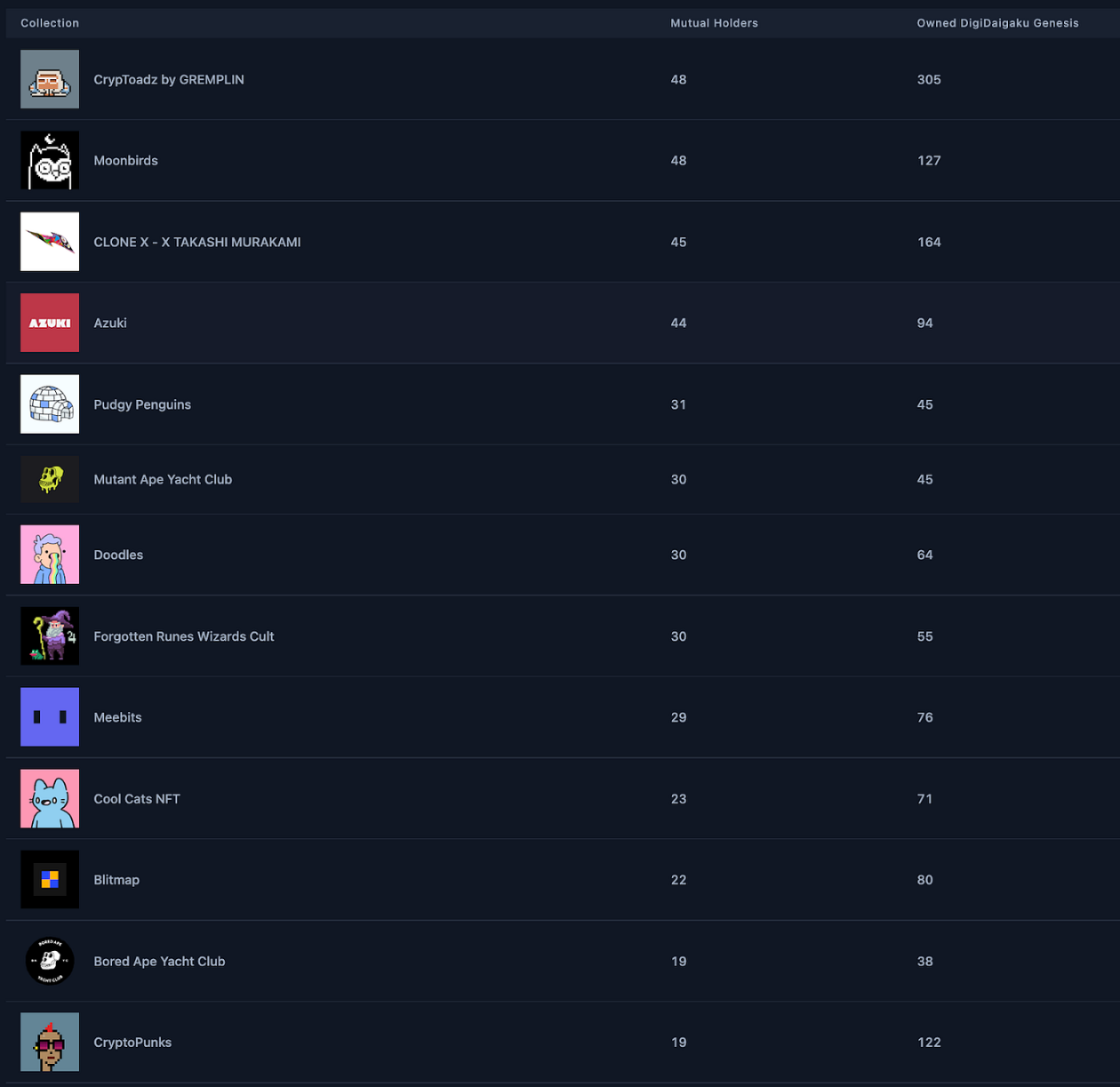The image size is (1120, 1087).
Task: Select the Pudgy Penguins igloo icon
Action: (50, 404)
